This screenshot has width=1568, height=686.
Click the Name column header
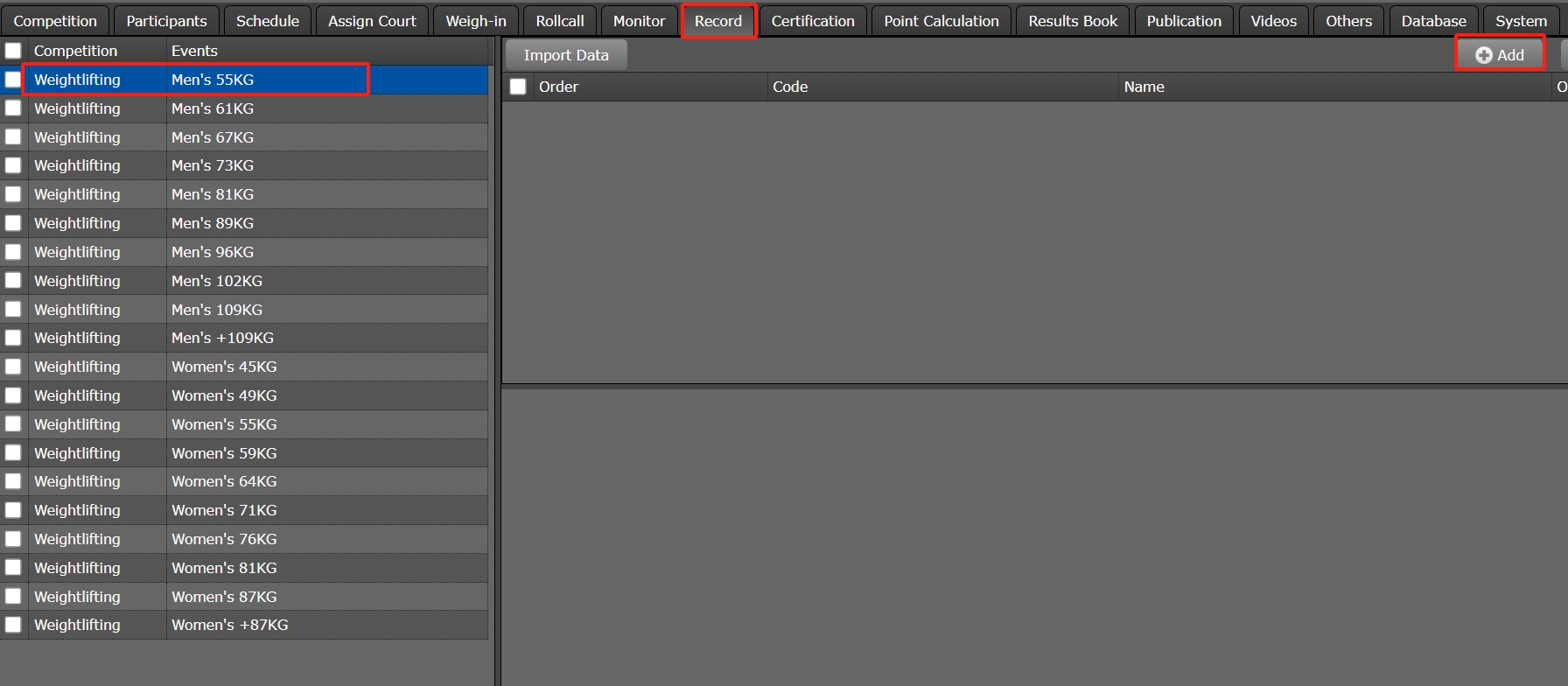(x=1144, y=87)
